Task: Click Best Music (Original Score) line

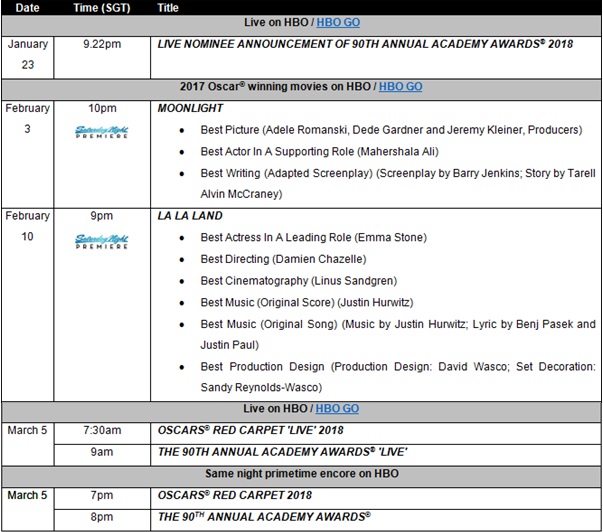Action: 306,302
